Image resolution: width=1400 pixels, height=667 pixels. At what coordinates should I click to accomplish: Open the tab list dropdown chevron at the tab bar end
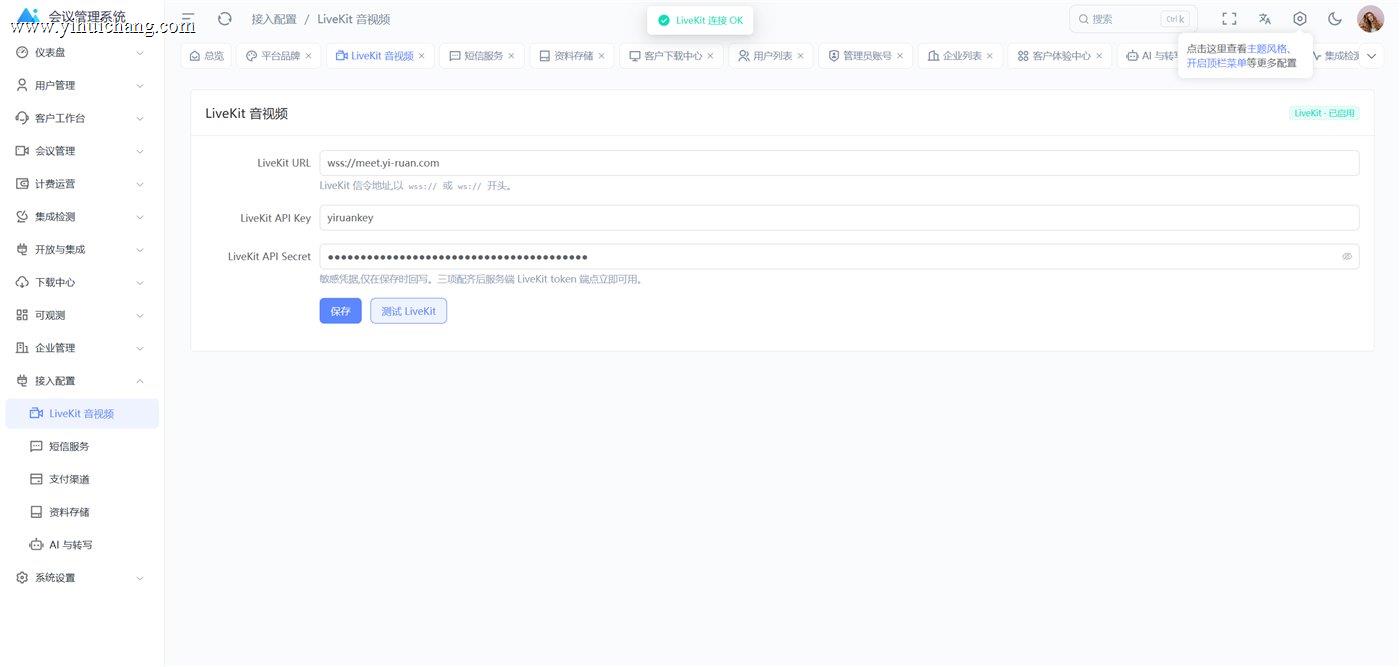coord(1372,56)
